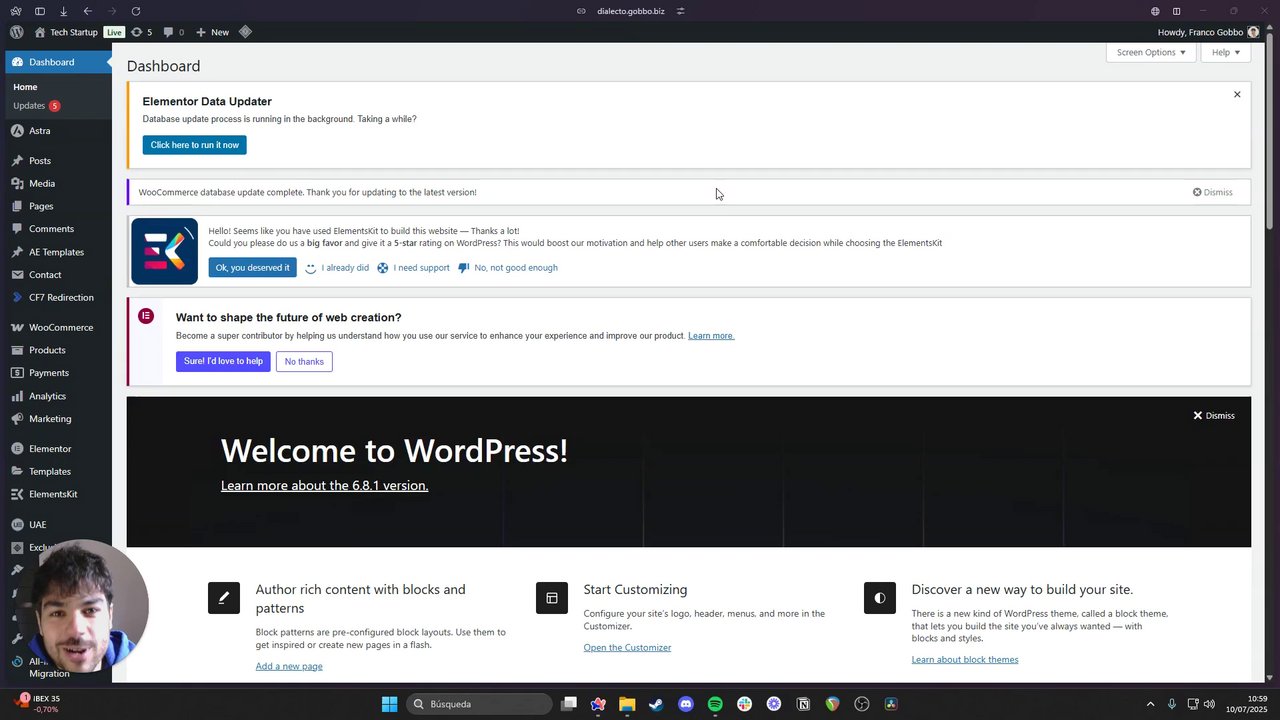Click 'No, not good enough' link
1280x720 pixels.
point(508,268)
